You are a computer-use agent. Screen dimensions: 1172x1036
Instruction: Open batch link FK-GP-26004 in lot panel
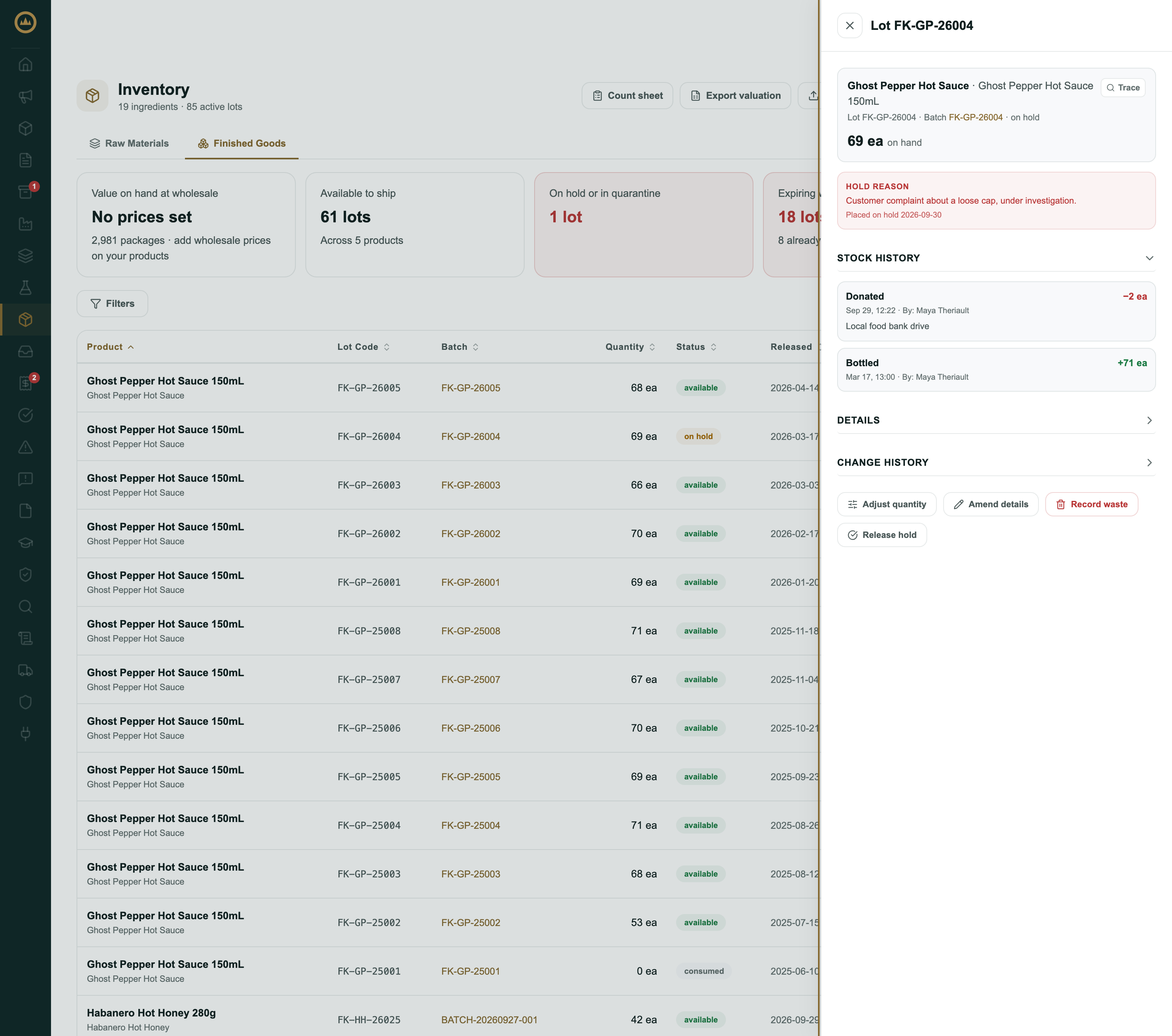point(975,118)
